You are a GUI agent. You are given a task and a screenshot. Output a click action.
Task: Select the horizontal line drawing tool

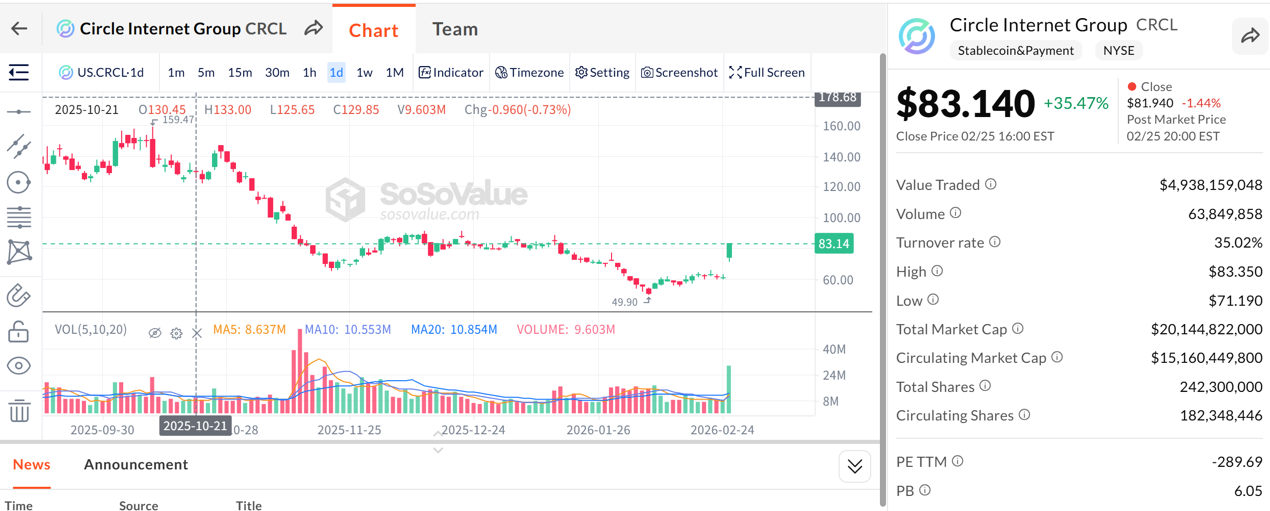tap(18, 112)
